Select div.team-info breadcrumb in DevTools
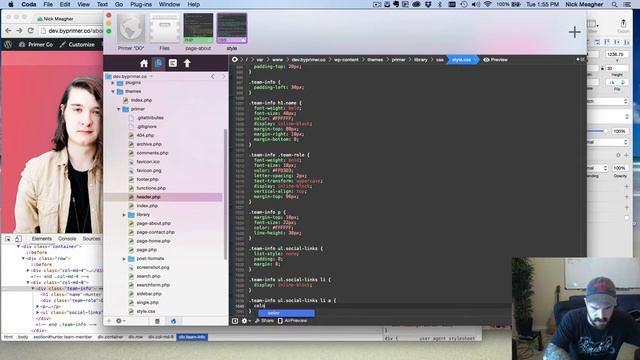The height and width of the screenshot is (360, 640). 192,337
